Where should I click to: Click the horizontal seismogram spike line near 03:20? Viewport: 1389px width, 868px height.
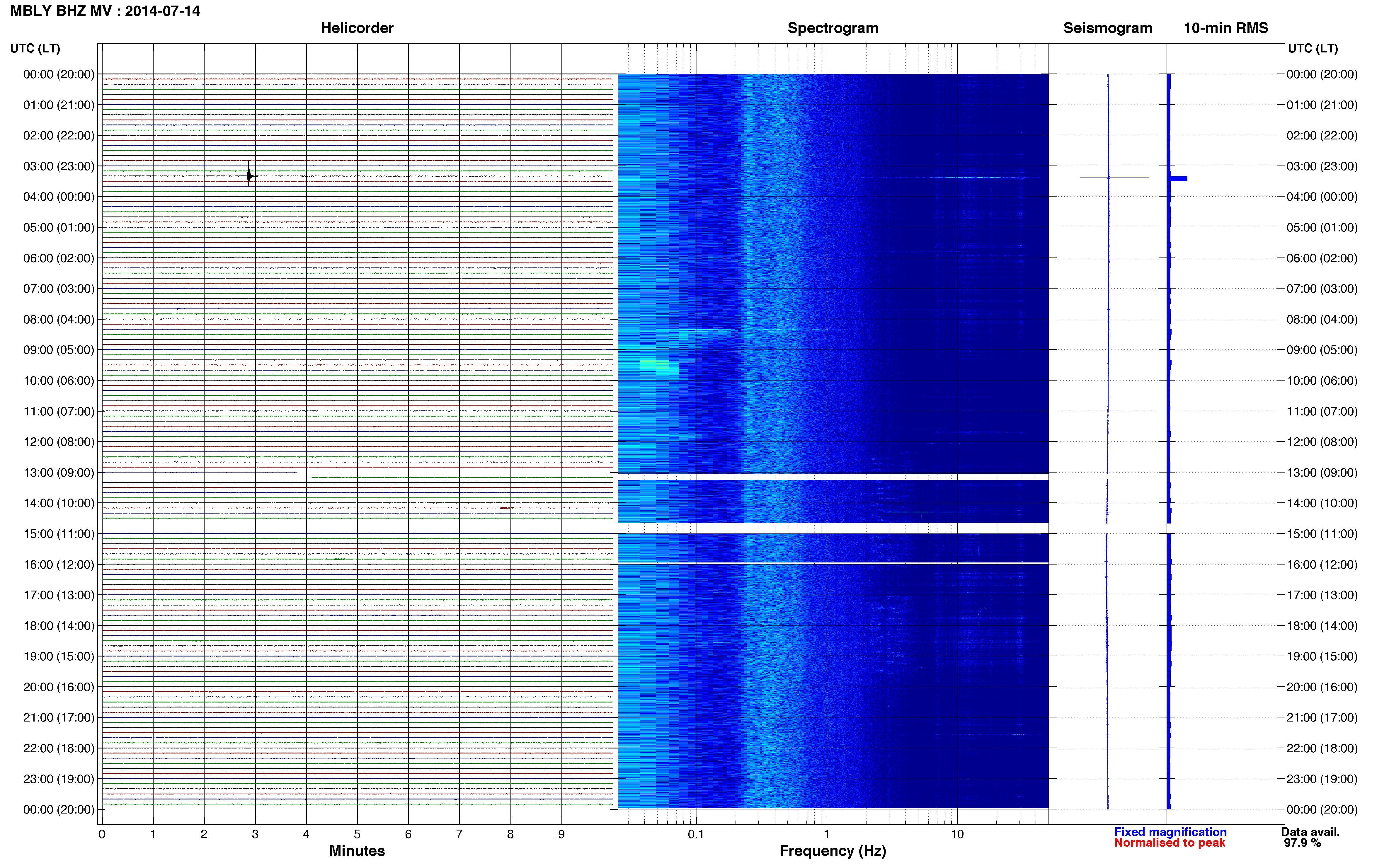[x=1114, y=178]
